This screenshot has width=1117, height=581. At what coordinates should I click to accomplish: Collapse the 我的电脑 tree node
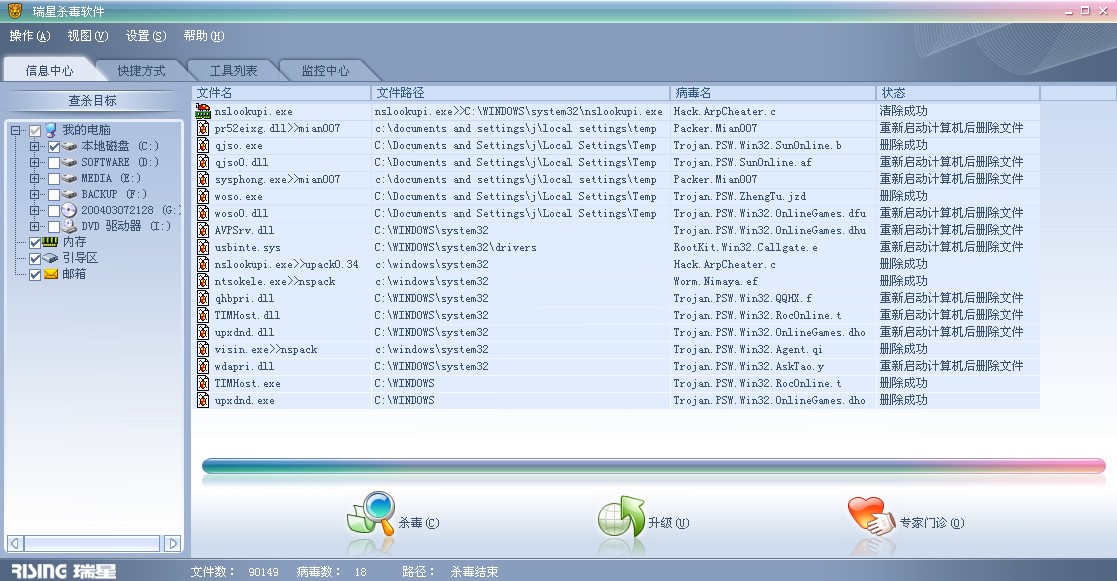tap(15, 130)
